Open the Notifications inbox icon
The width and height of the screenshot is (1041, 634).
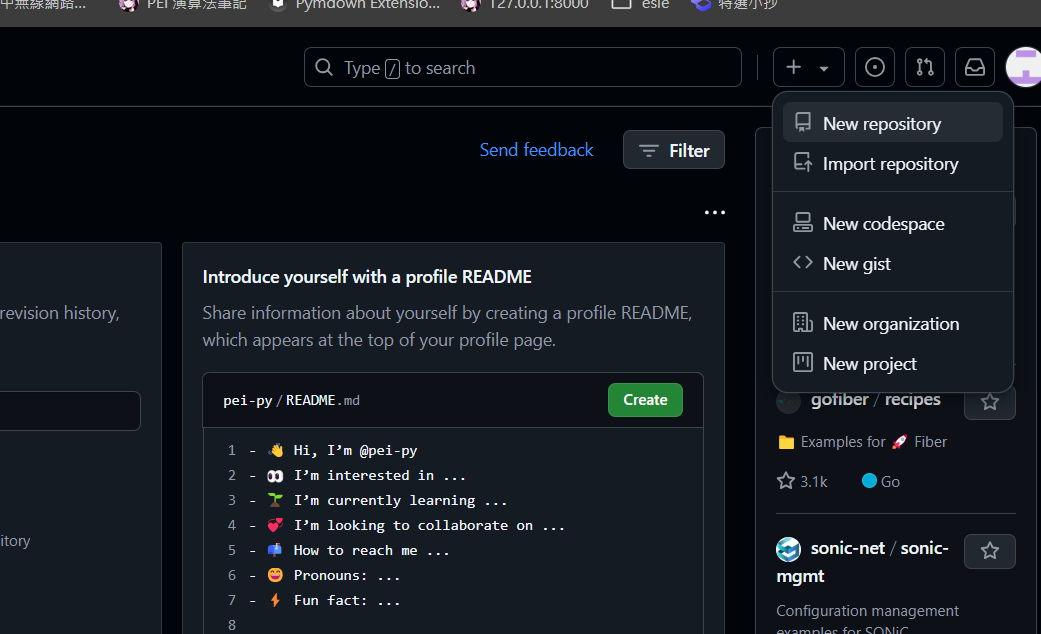(x=975, y=67)
